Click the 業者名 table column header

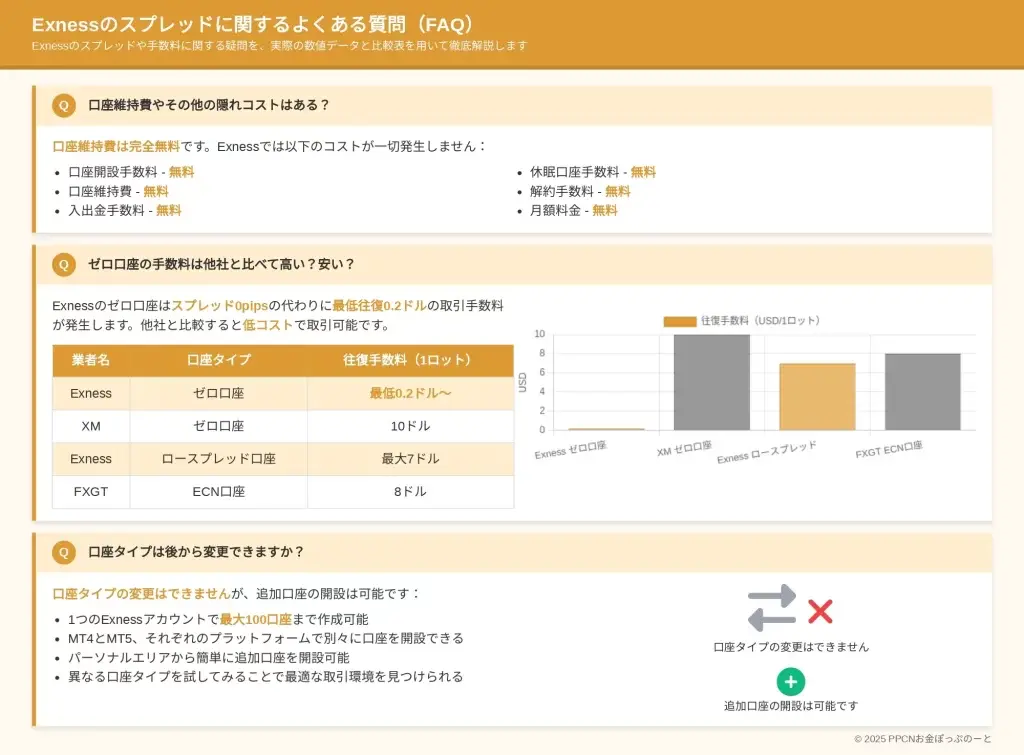coord(91,360)
